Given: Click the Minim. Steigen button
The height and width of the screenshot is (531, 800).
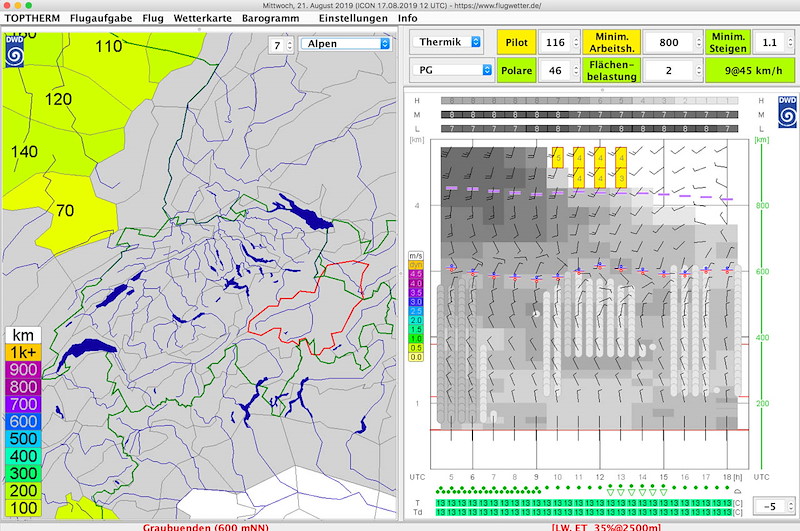Looking at the screenshot, I should (728, 42).
